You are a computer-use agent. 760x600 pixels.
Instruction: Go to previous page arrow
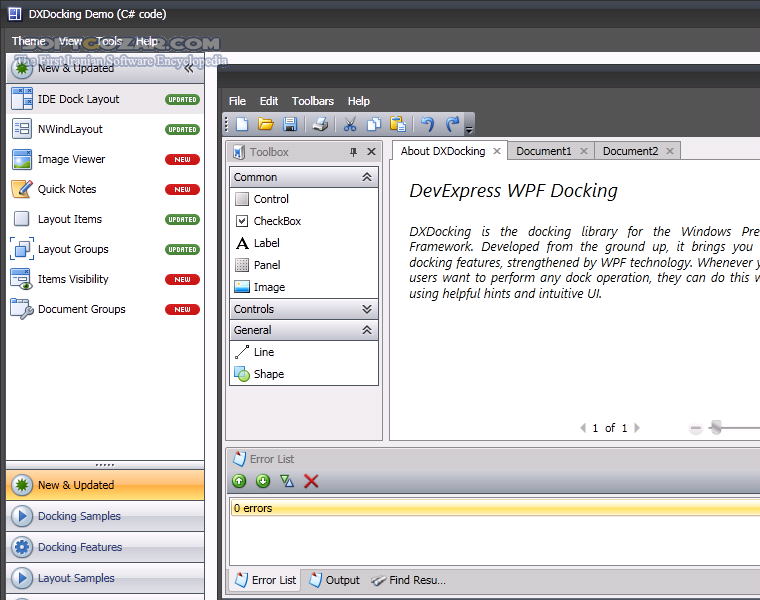(x=583, y=428)
